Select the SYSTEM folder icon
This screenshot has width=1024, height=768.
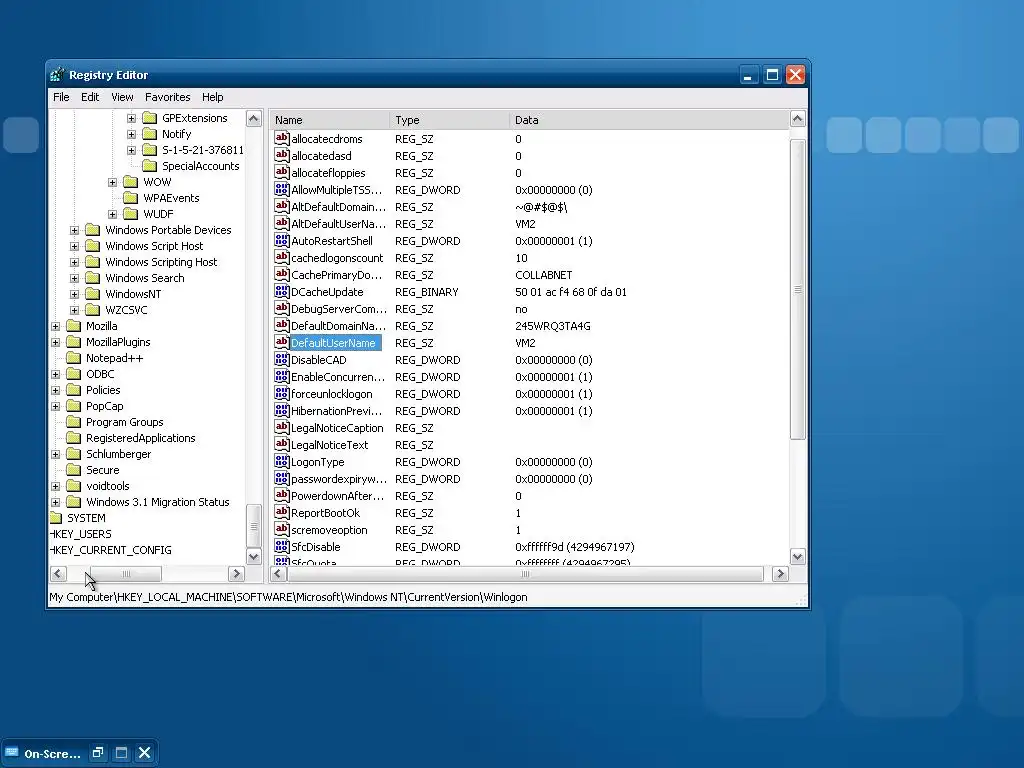[x=56, y=518]
